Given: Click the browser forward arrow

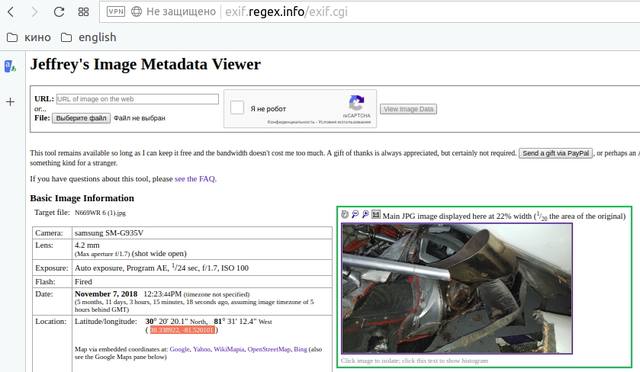Looking at the screenshot, I should [35, 12].
